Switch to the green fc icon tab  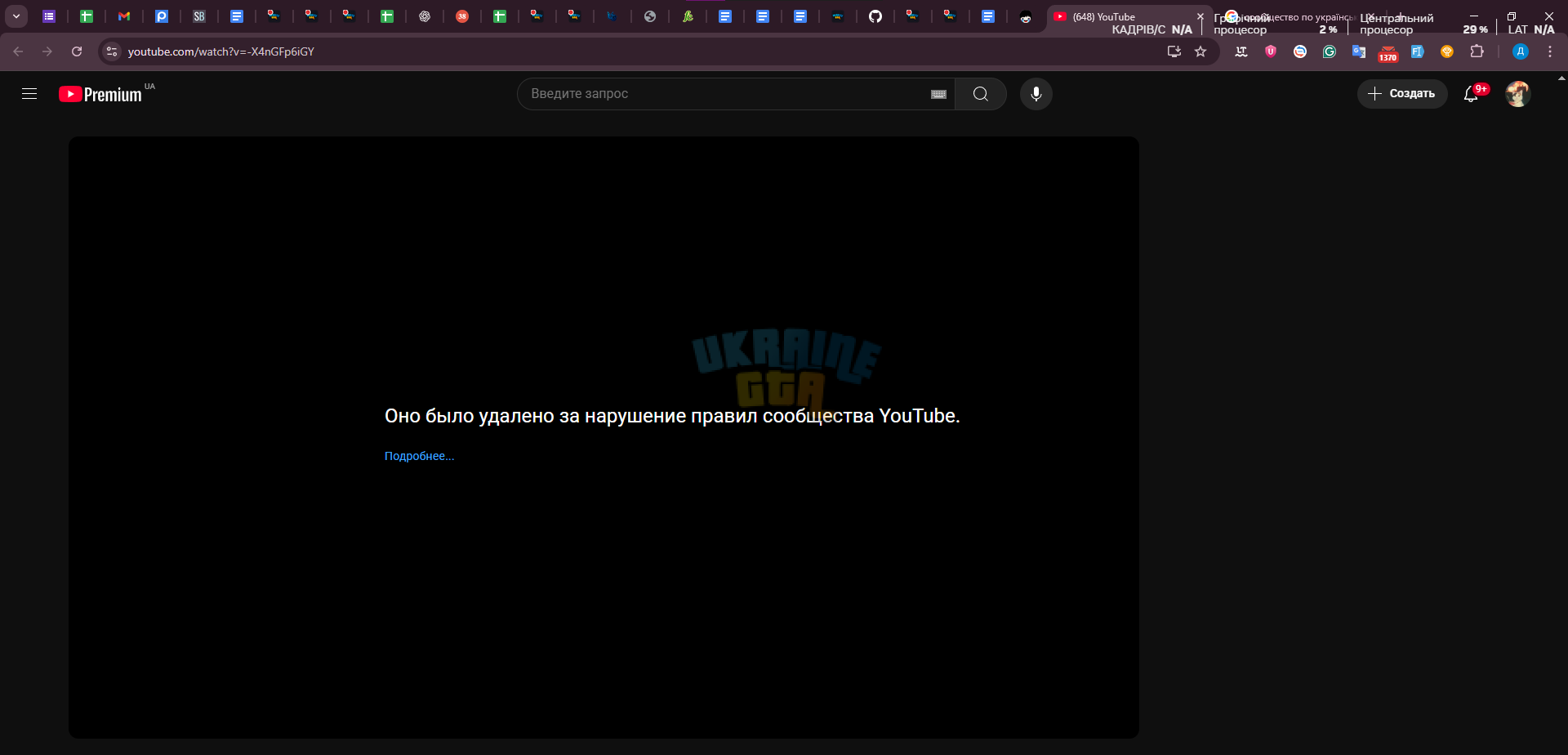click(688, 16)
